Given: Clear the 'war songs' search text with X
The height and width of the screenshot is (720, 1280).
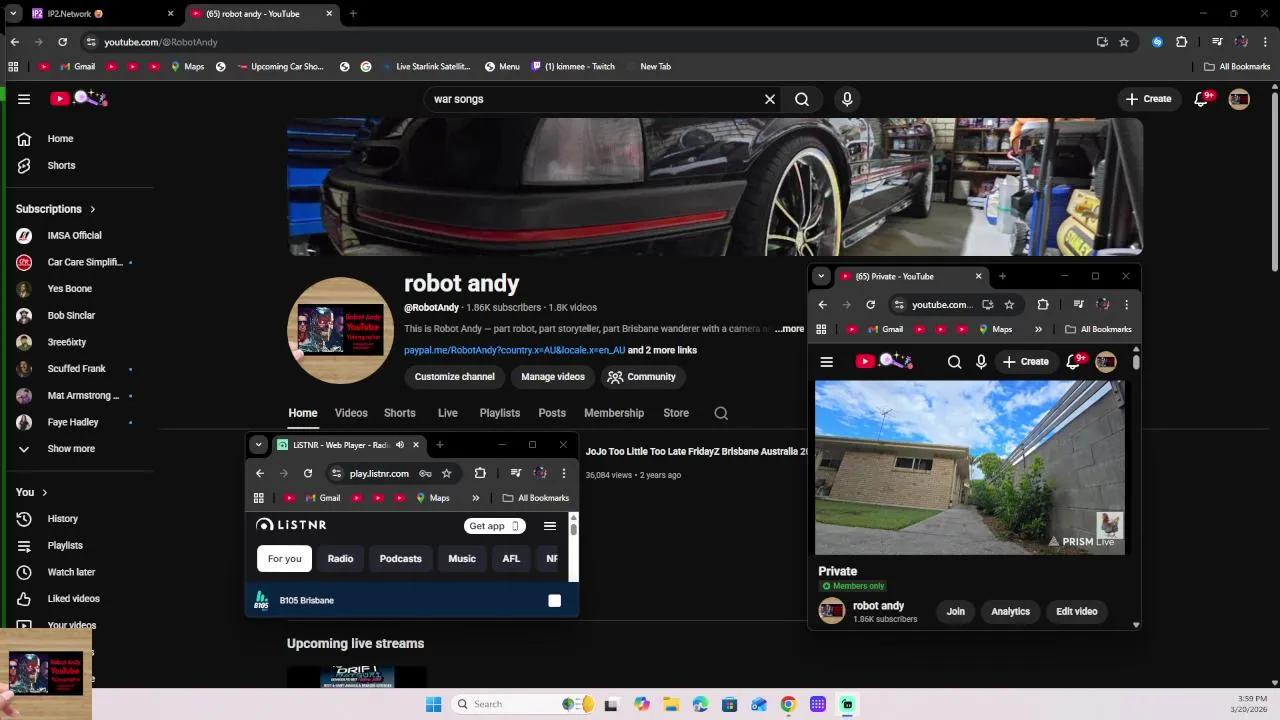Looking at the screenshot, I should coord(770,99).
